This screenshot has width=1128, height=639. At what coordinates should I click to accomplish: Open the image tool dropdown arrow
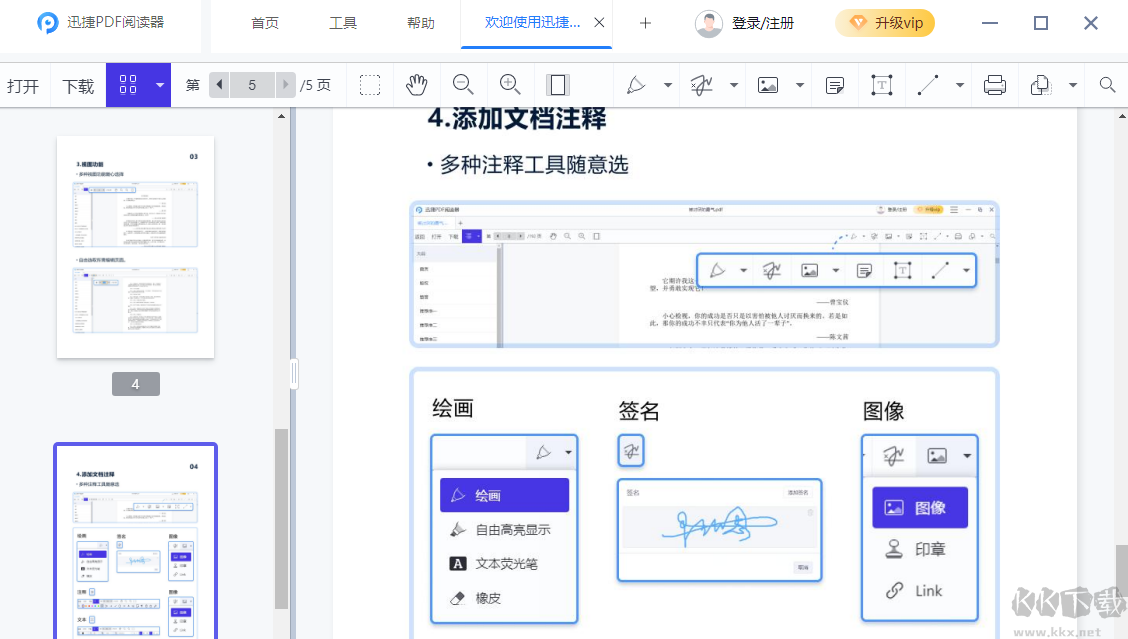(x=797, y=85)
